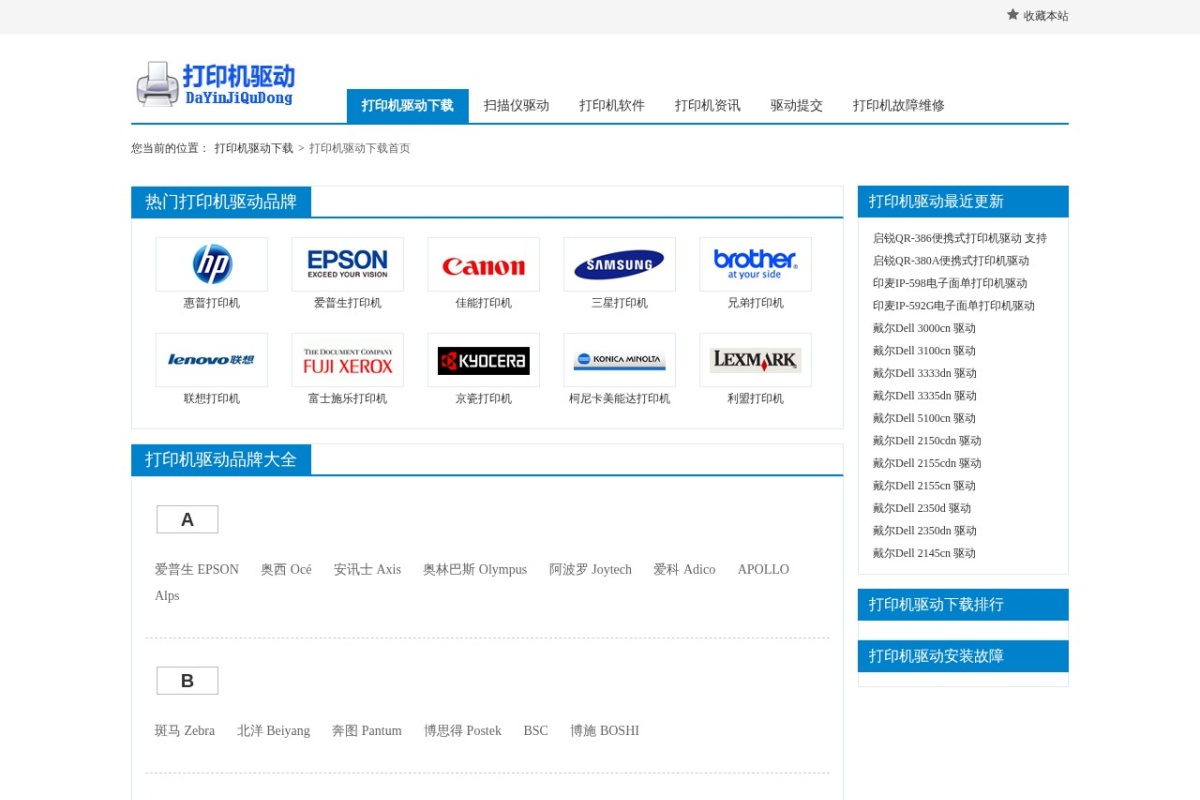Image resolution: width=1200 pixels, height=800 pixels.
Task: Open 印麦IP-592G电子面单打印机驱动 link
Action: point(954,306)
